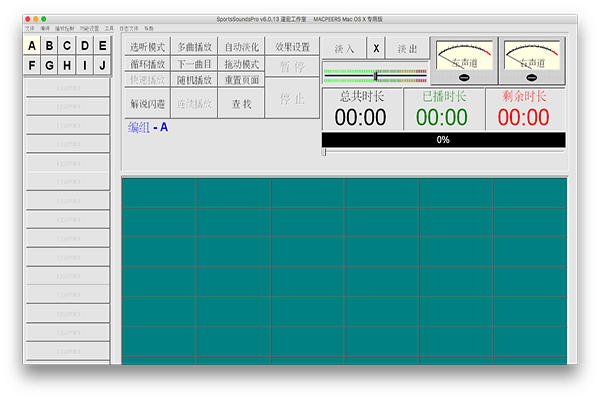
Task: Click the X button between fade controls
Action: (x=376, y=48)
